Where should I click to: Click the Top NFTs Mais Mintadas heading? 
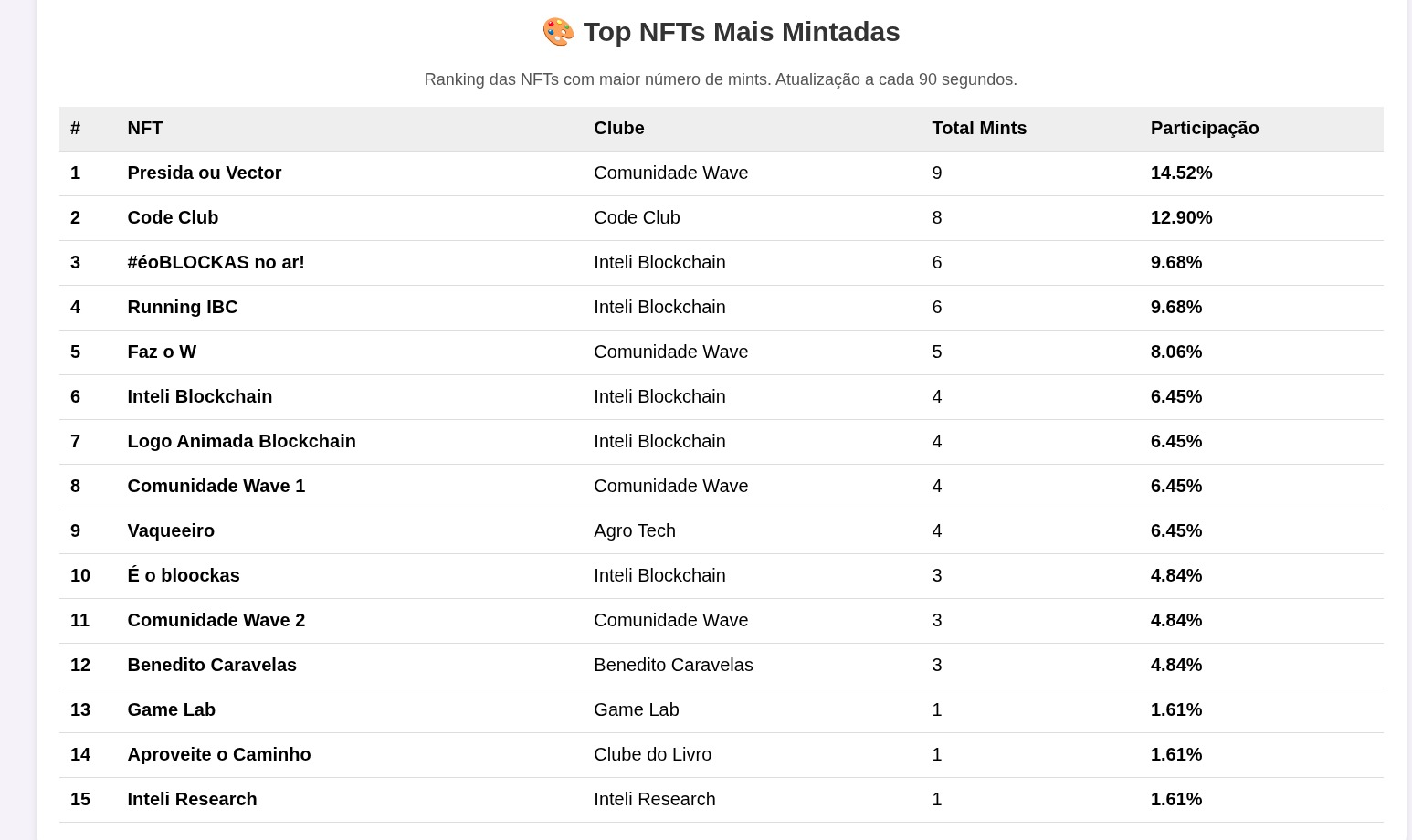pos(741,32)
